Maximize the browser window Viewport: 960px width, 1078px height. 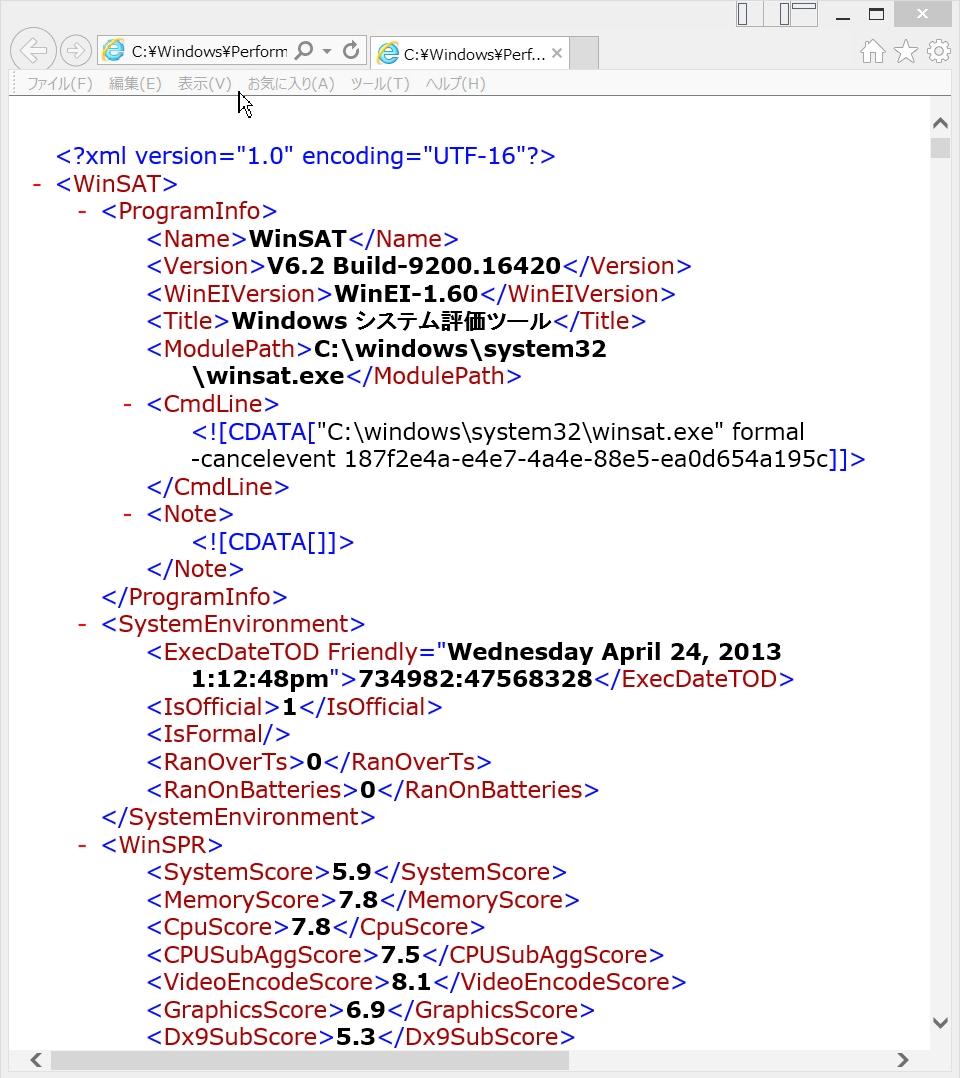(x=876, y=14)
